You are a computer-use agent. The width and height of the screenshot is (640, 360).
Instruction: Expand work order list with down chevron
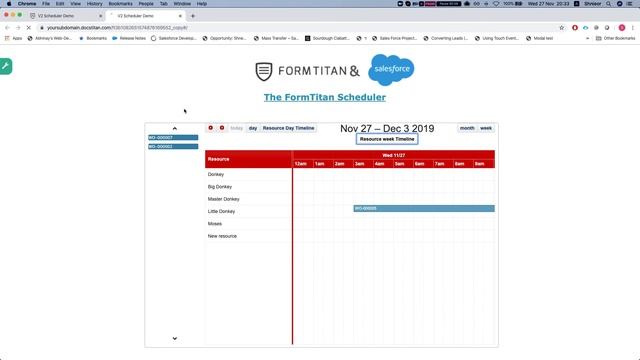(175, 338)
